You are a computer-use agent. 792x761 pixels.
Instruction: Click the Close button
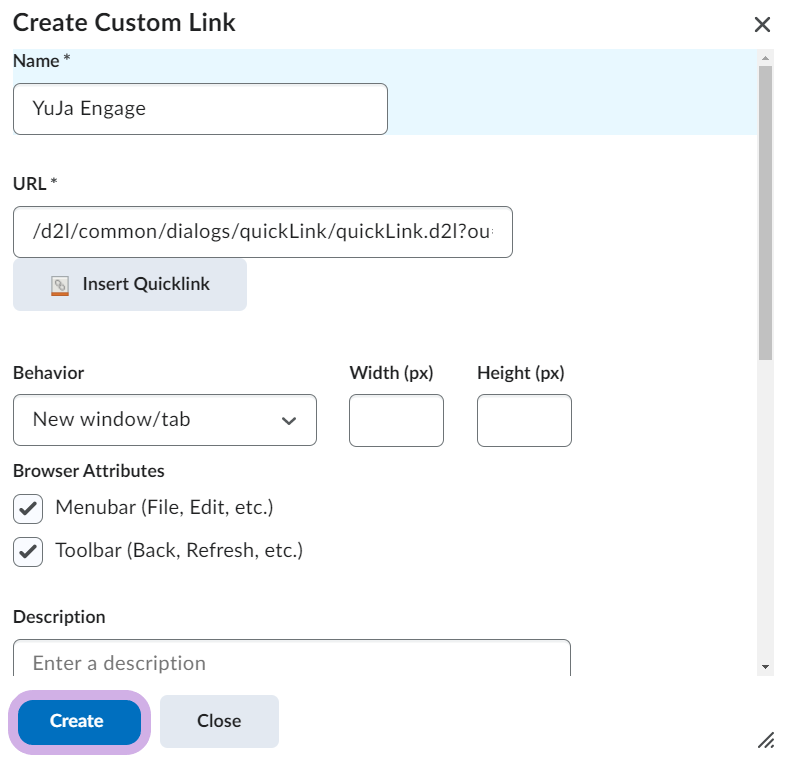coord(219,721)
